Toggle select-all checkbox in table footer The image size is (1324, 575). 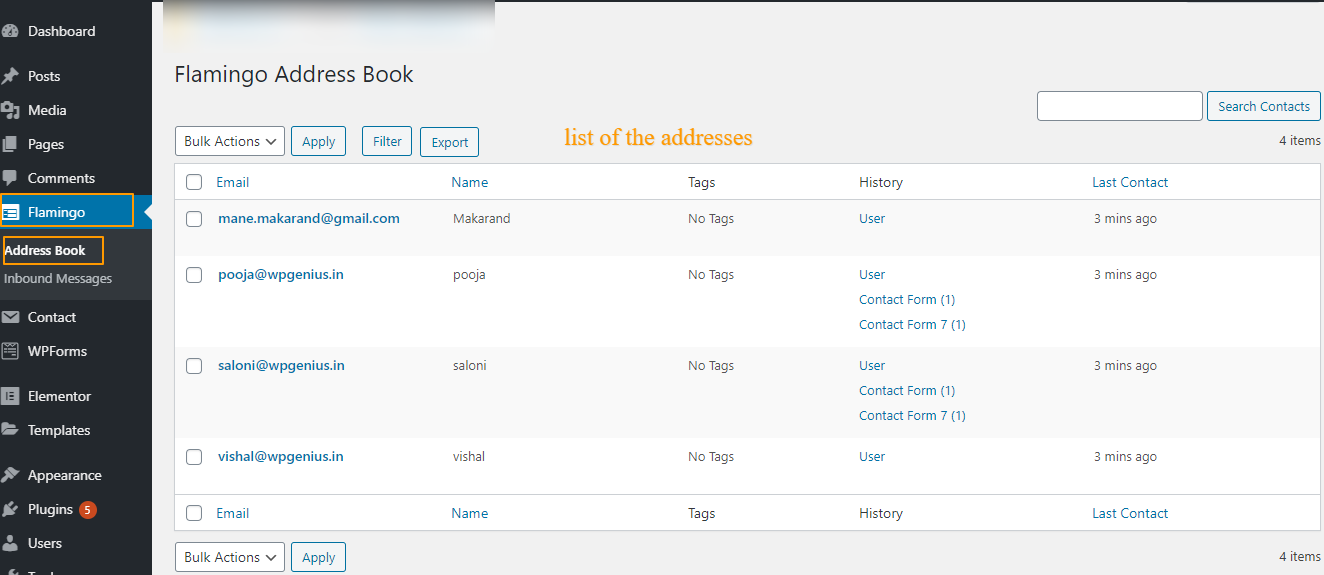pyautogui.click(x=194, y=513)
